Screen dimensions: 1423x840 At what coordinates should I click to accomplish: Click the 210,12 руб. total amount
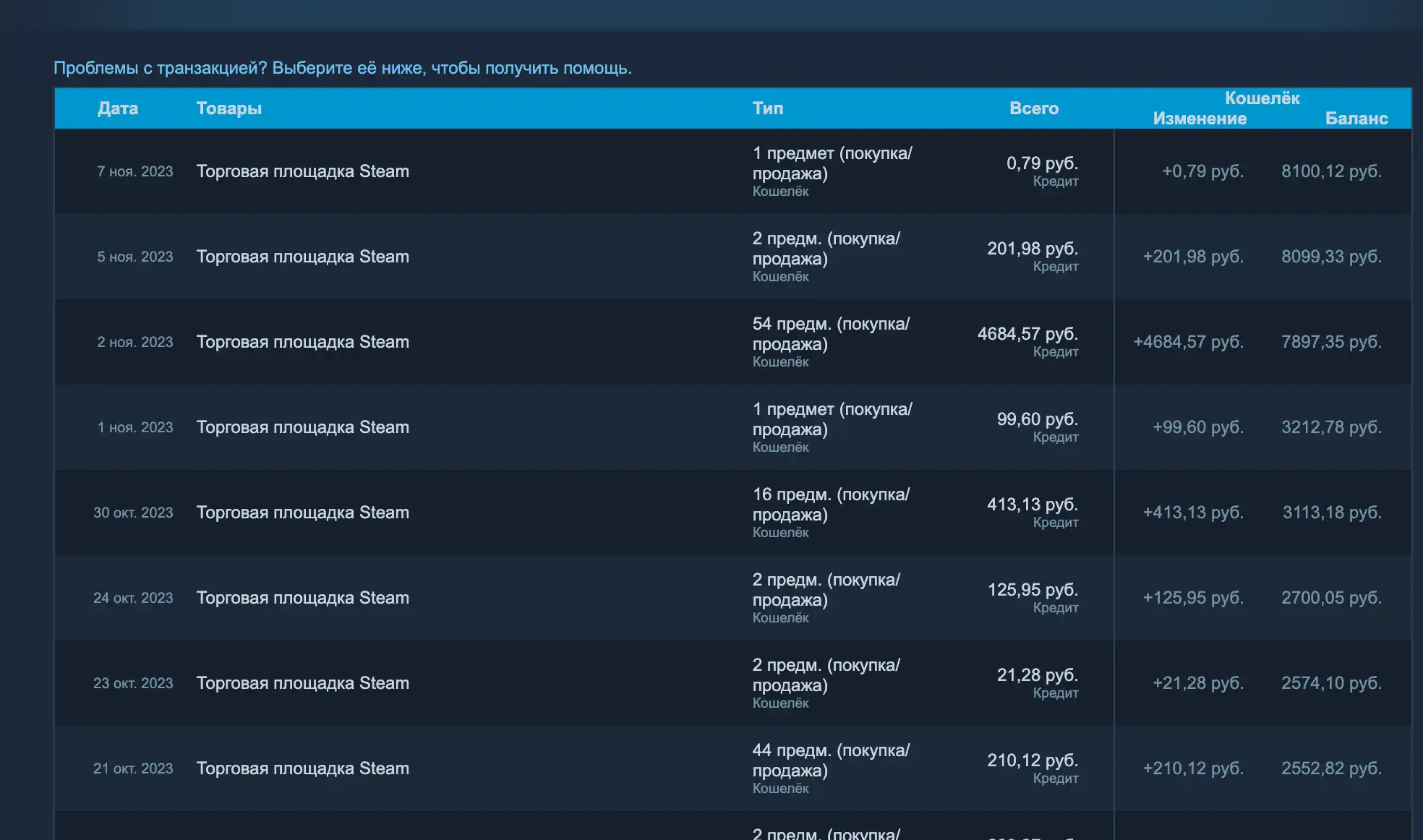pos(1033,760)
